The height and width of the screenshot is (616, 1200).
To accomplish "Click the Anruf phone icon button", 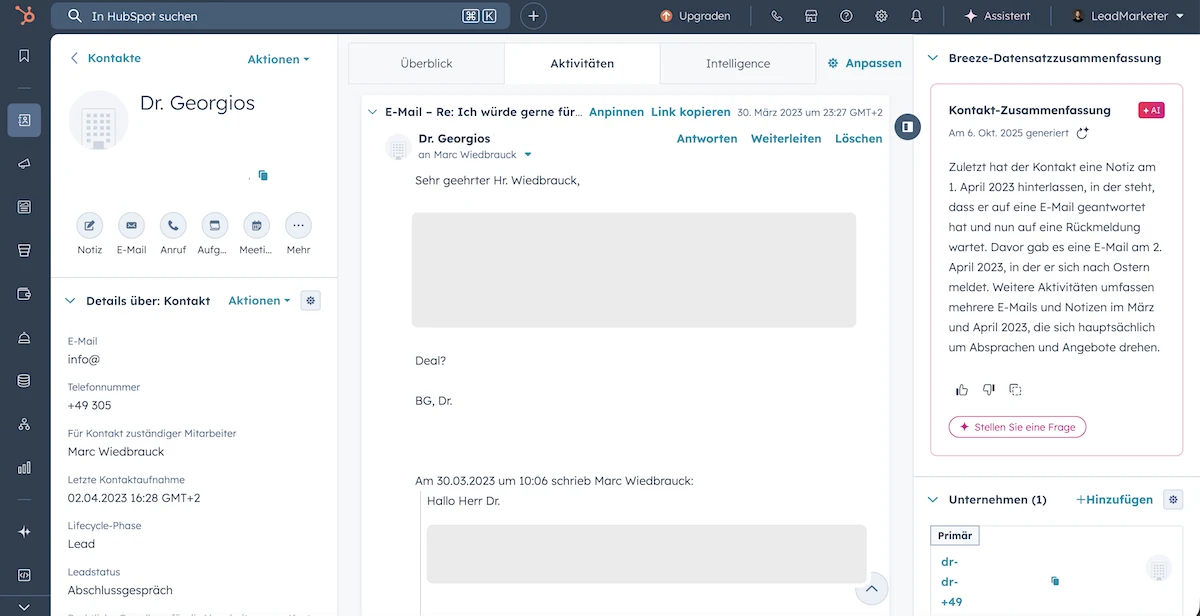I will click(173, 226).
